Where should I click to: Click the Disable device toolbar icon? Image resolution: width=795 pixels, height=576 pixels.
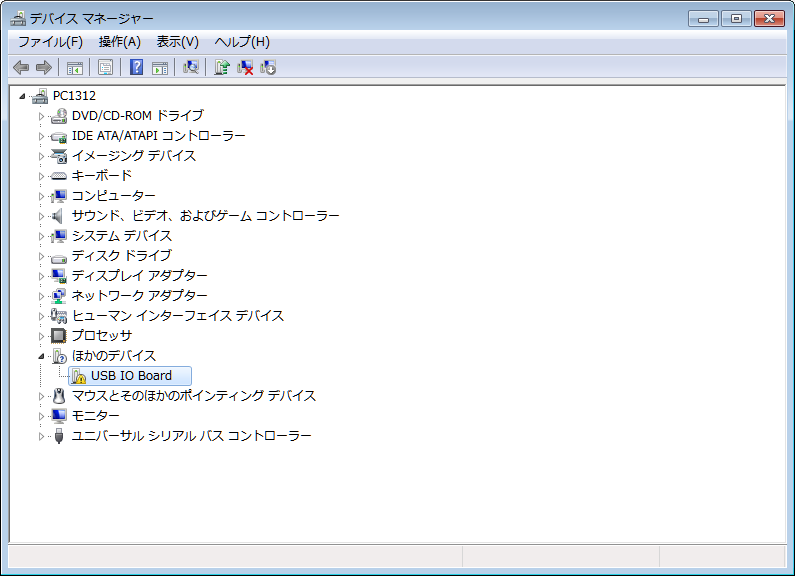(268, 67)
